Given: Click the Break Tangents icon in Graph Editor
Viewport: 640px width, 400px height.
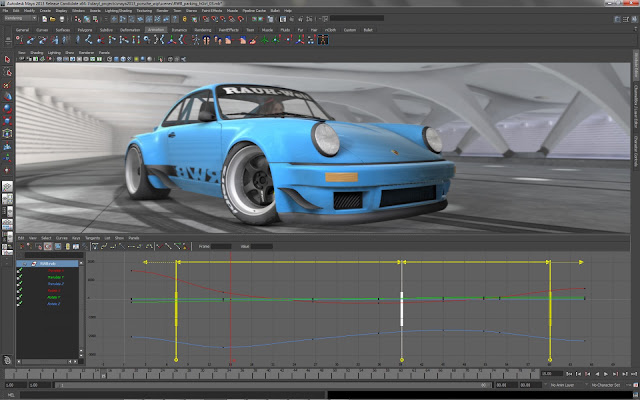Looking at the screenshot, I should pyautogui.click(x=160, y=246).
